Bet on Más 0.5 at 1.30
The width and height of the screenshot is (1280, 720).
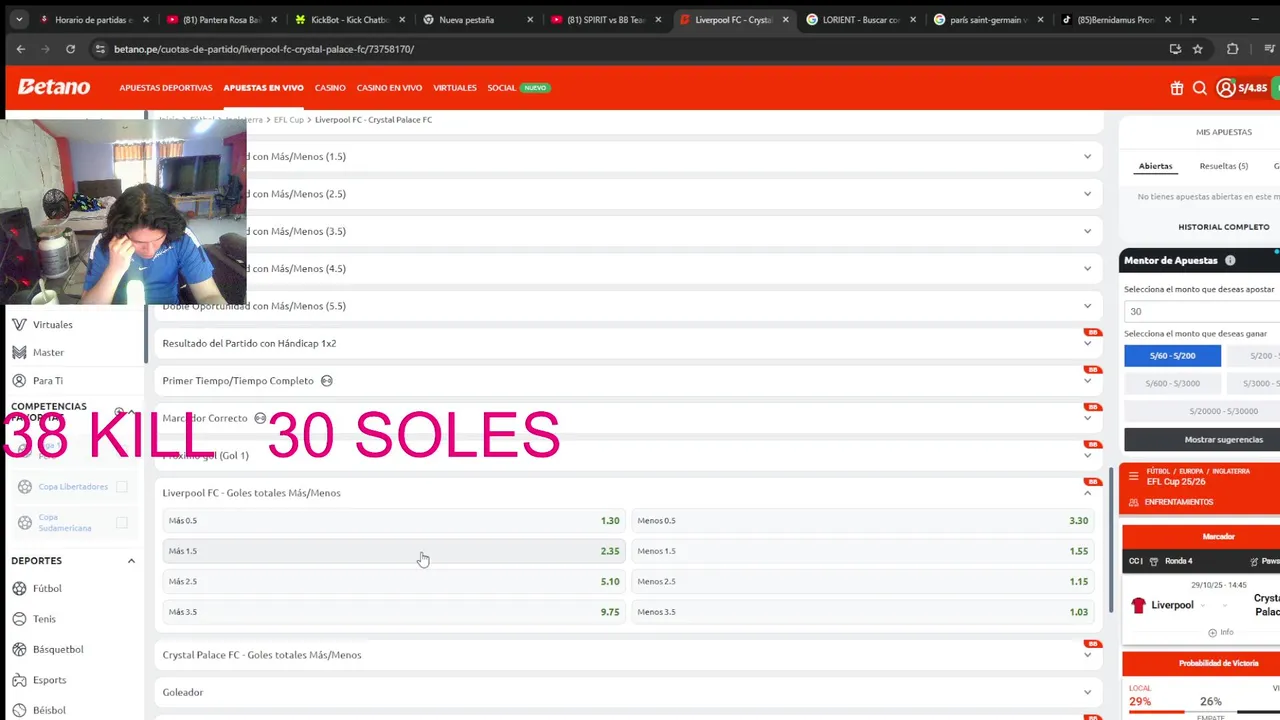coord(394,520)
